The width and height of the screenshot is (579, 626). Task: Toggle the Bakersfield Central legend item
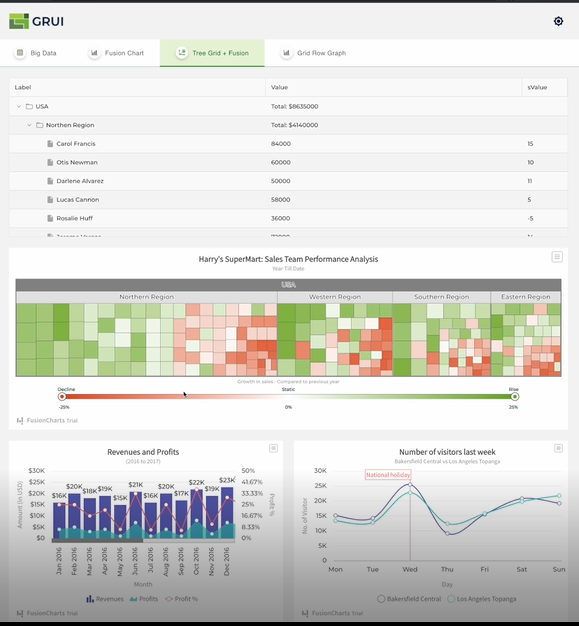(x=409, y=599)
